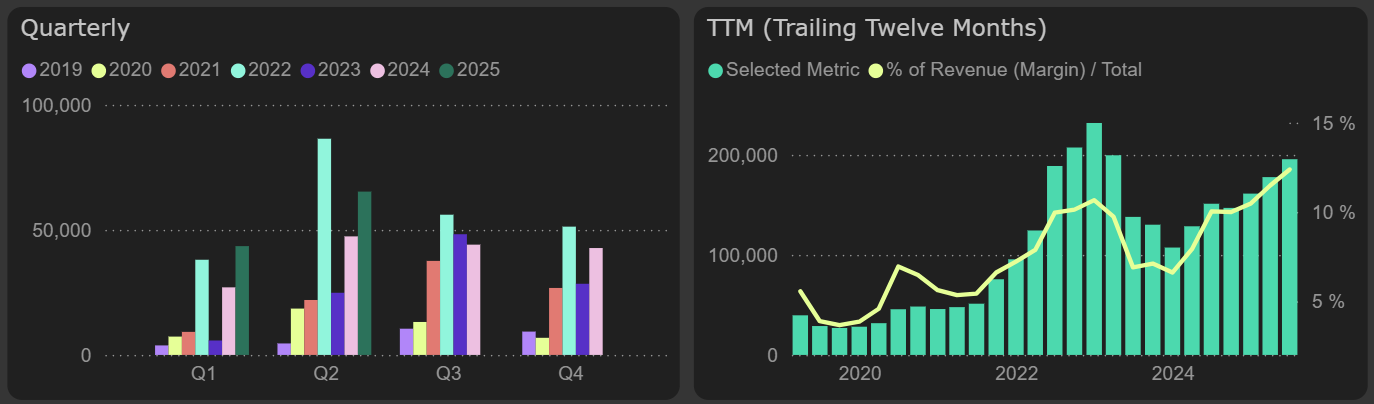Screen dimensions: 1374x404
Task: Click the last TTM bar on right
Action: click(1290, 257)
